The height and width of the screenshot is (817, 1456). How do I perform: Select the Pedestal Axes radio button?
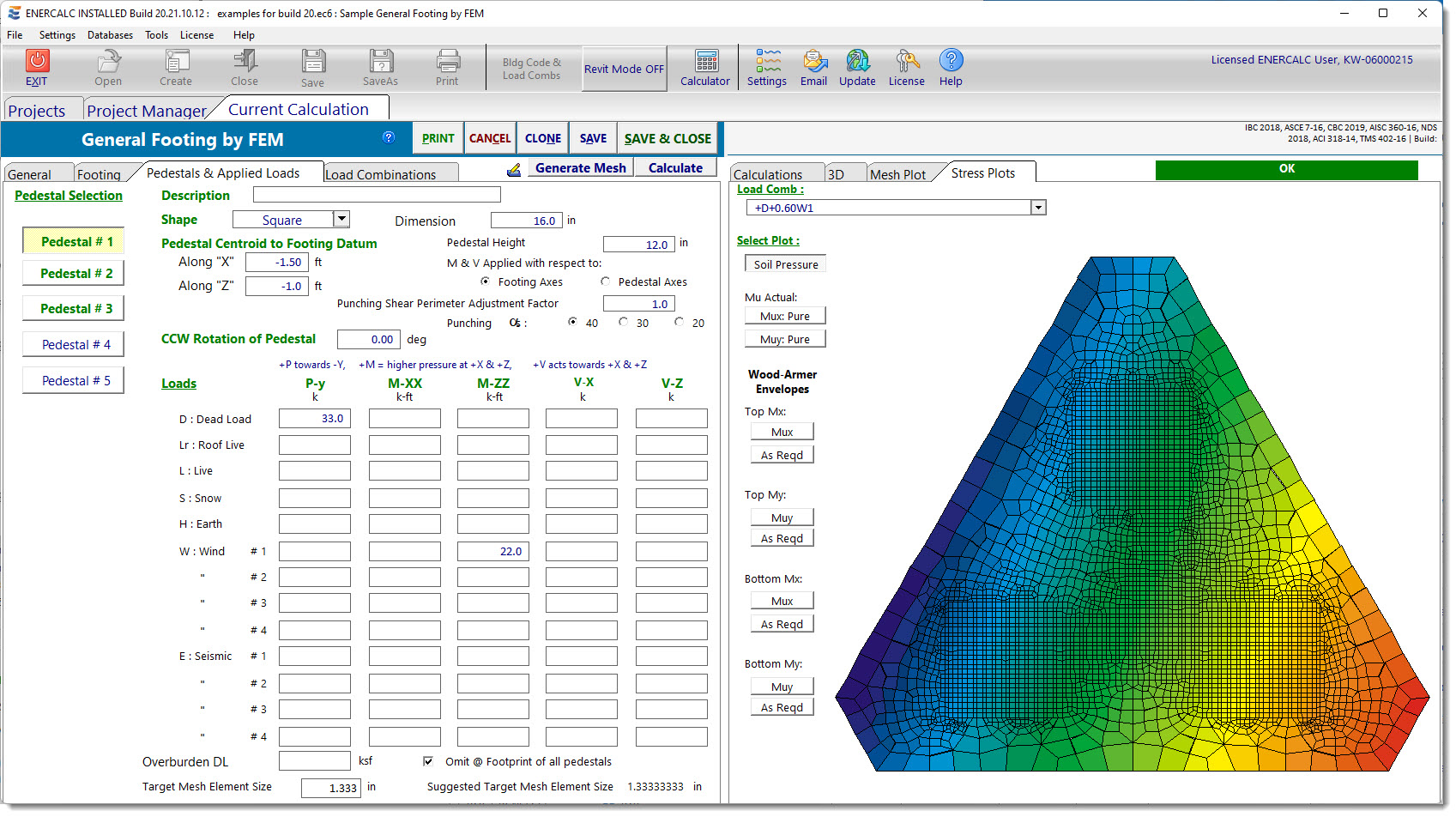(606, 281)
